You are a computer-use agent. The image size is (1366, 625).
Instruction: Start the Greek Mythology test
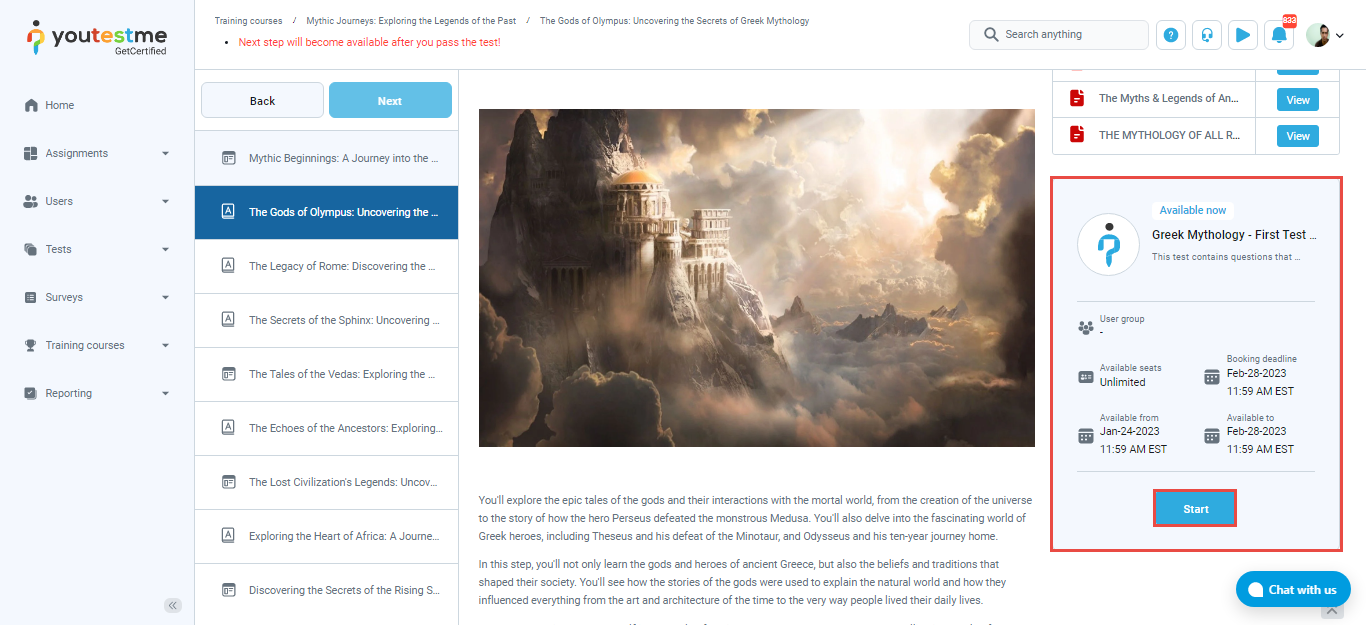point(1196,509)
